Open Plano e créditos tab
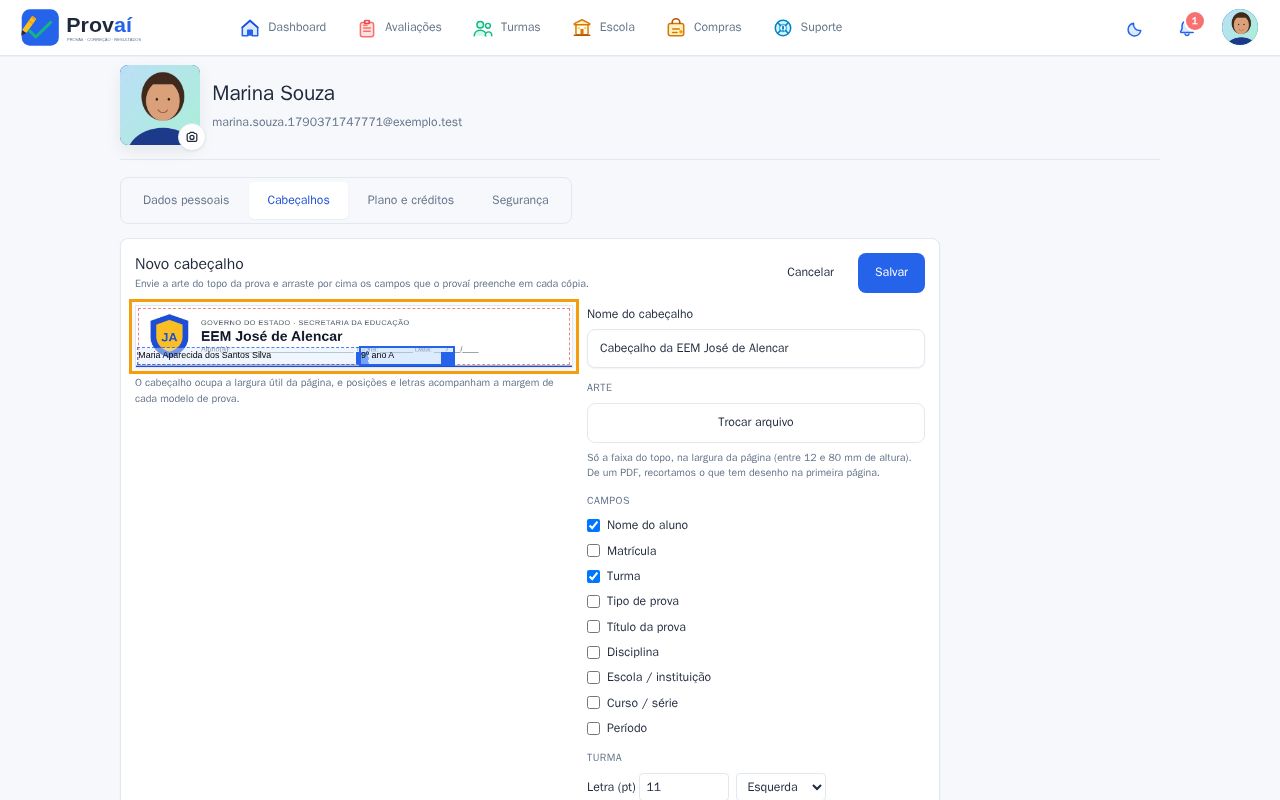 click(x=410, y=200)
